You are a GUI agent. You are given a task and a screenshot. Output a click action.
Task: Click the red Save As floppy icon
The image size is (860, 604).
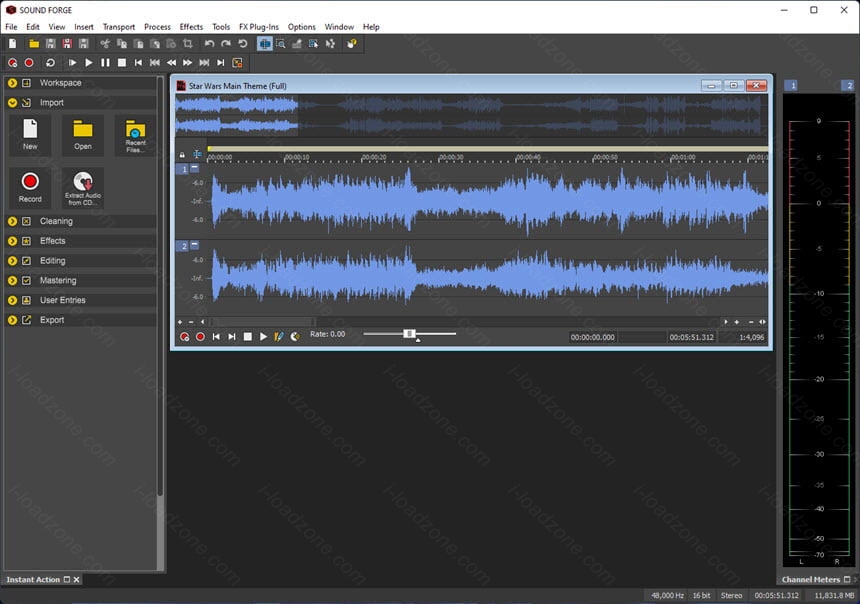(67, 44)
